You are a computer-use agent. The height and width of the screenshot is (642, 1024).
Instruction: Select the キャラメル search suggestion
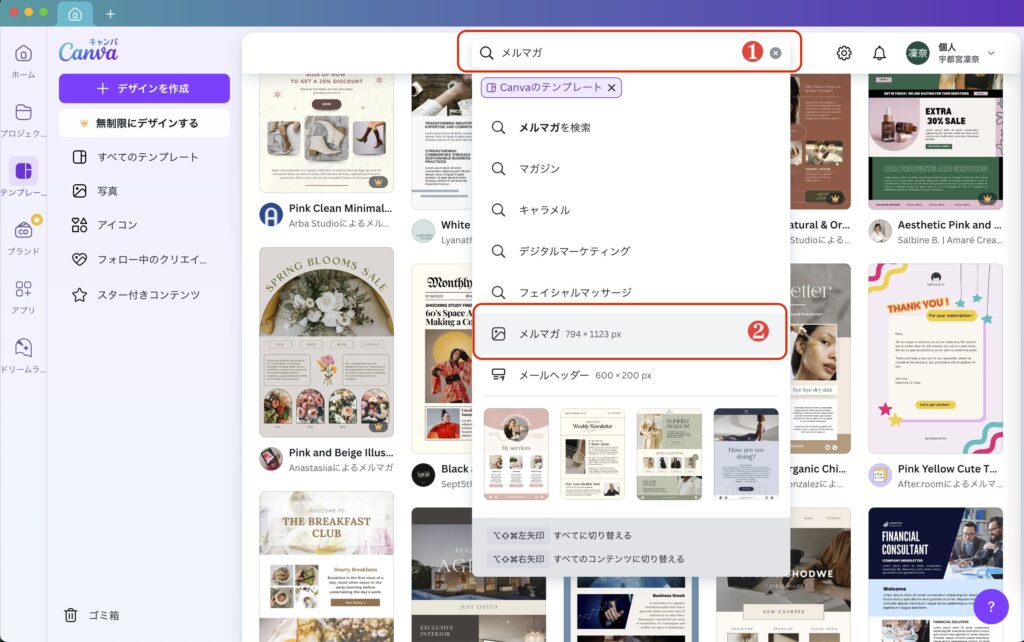(630, 210)
